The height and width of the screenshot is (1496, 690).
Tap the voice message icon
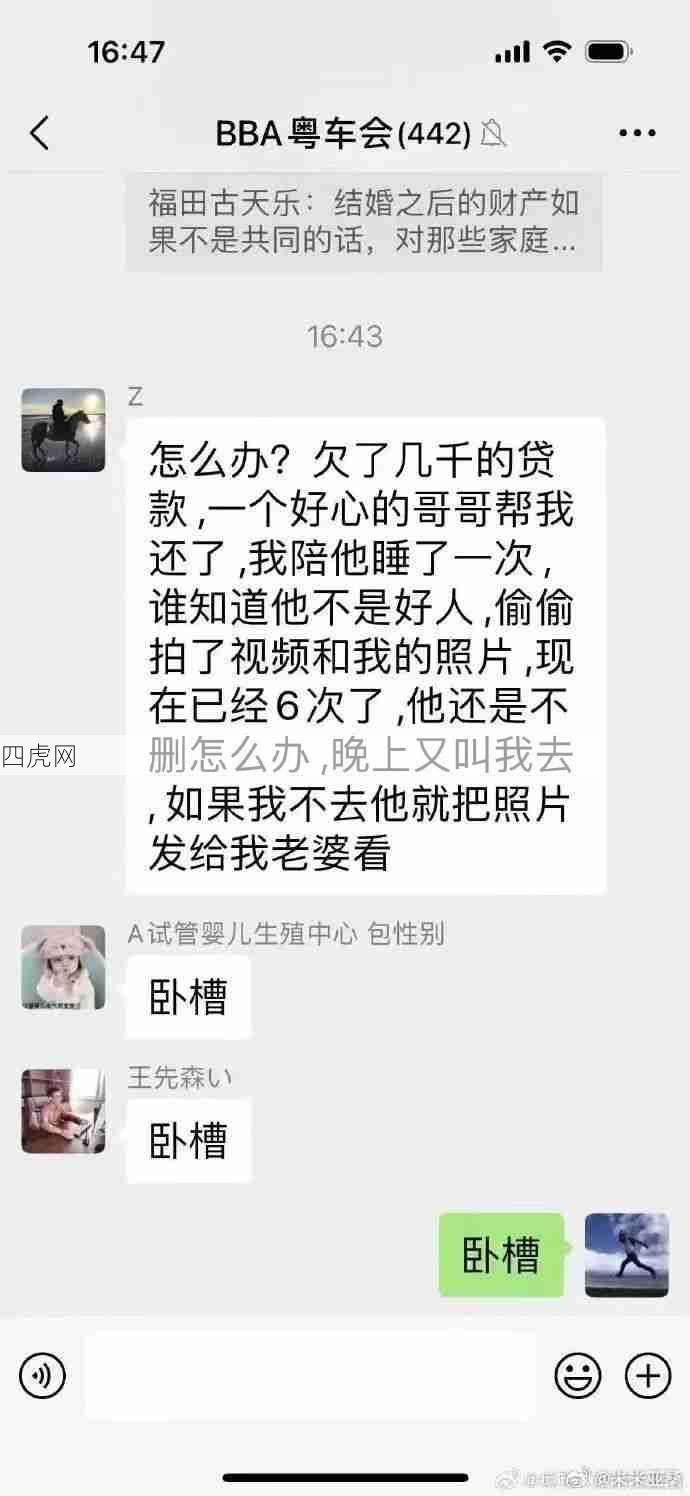(42, 1376)
